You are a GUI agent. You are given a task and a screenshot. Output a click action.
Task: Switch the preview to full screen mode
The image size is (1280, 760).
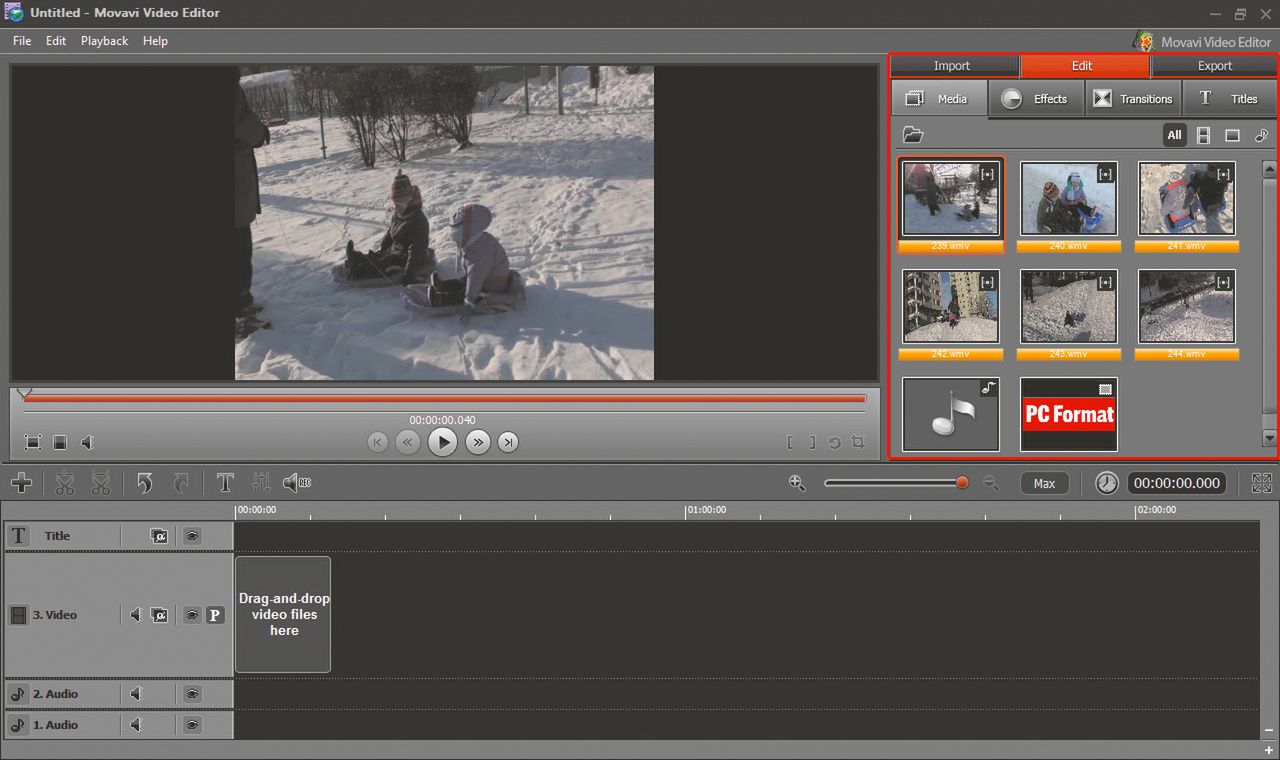33,442
